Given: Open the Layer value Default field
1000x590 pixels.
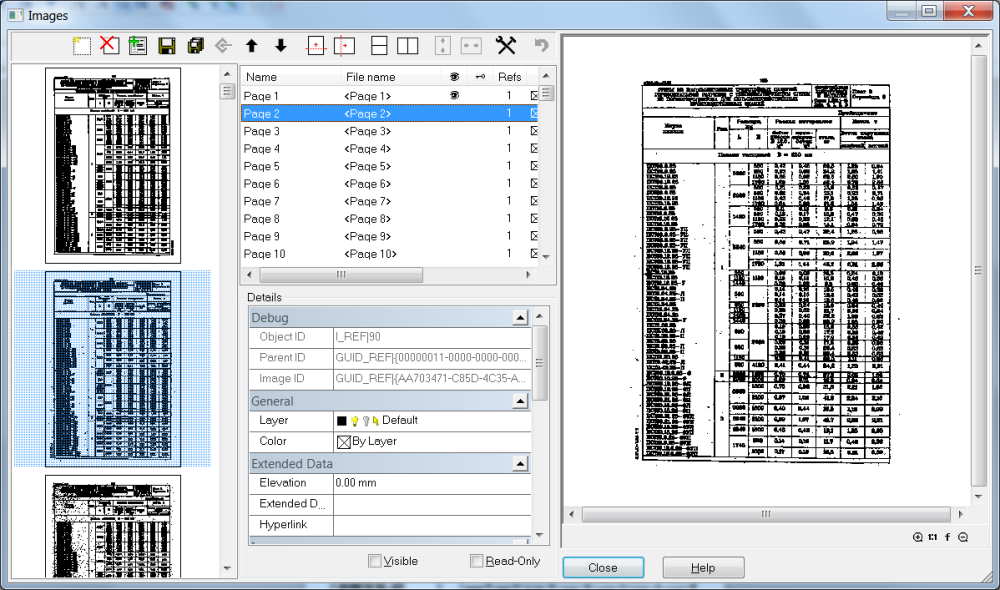Looking at the screenshot, I should [432, 420].
